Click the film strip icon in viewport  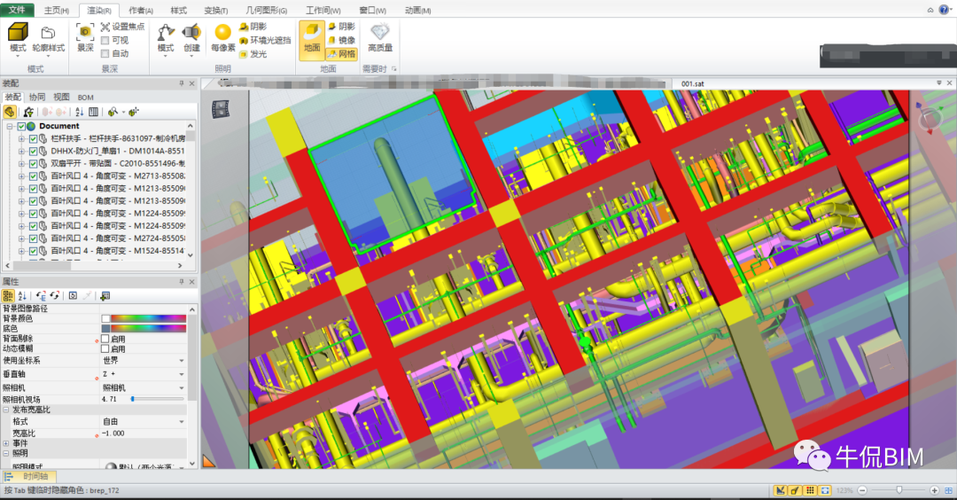pos(220,109)
